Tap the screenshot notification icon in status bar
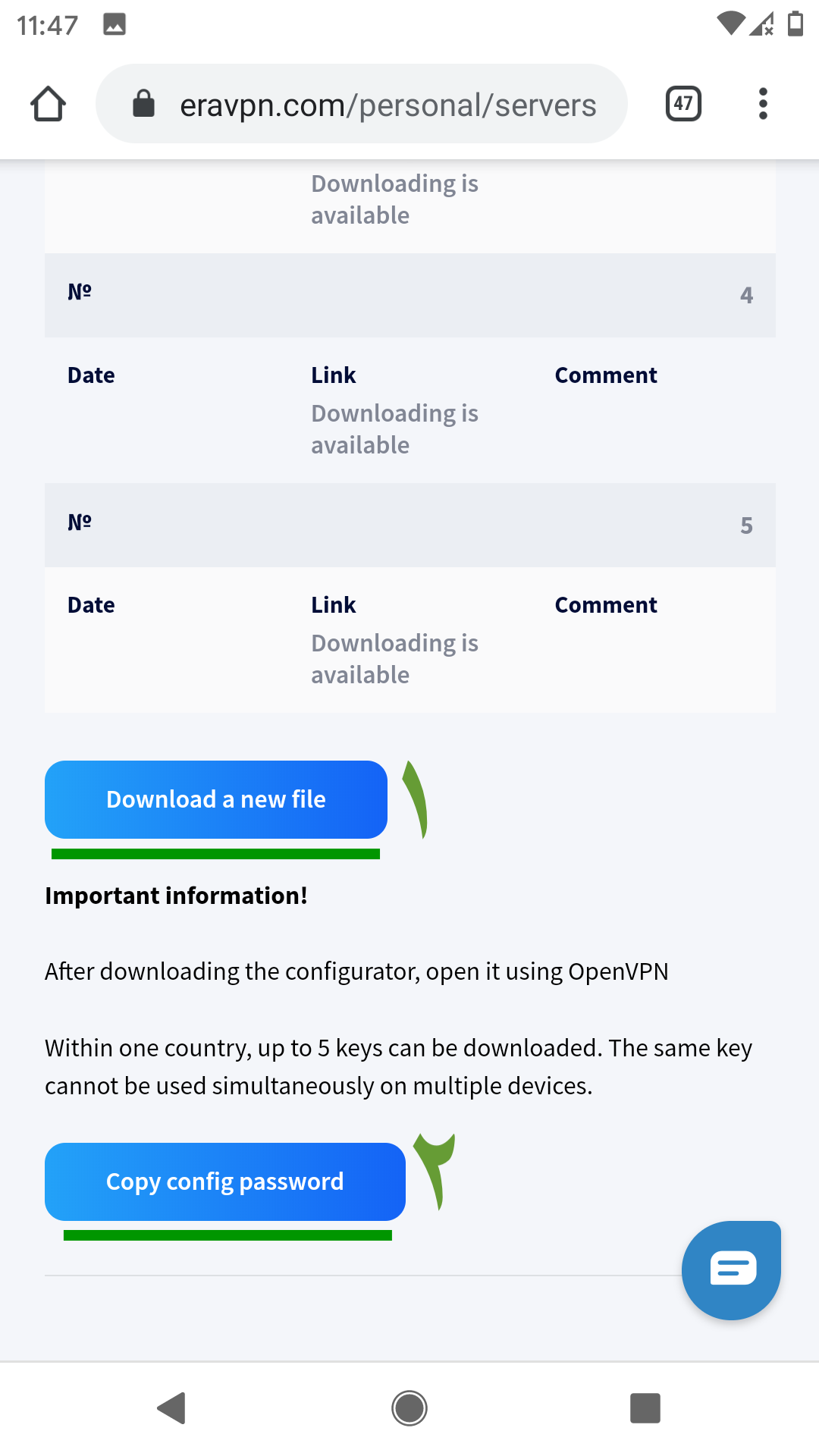This screenshot has height=1456, width=819. click(x=115, y=24)
